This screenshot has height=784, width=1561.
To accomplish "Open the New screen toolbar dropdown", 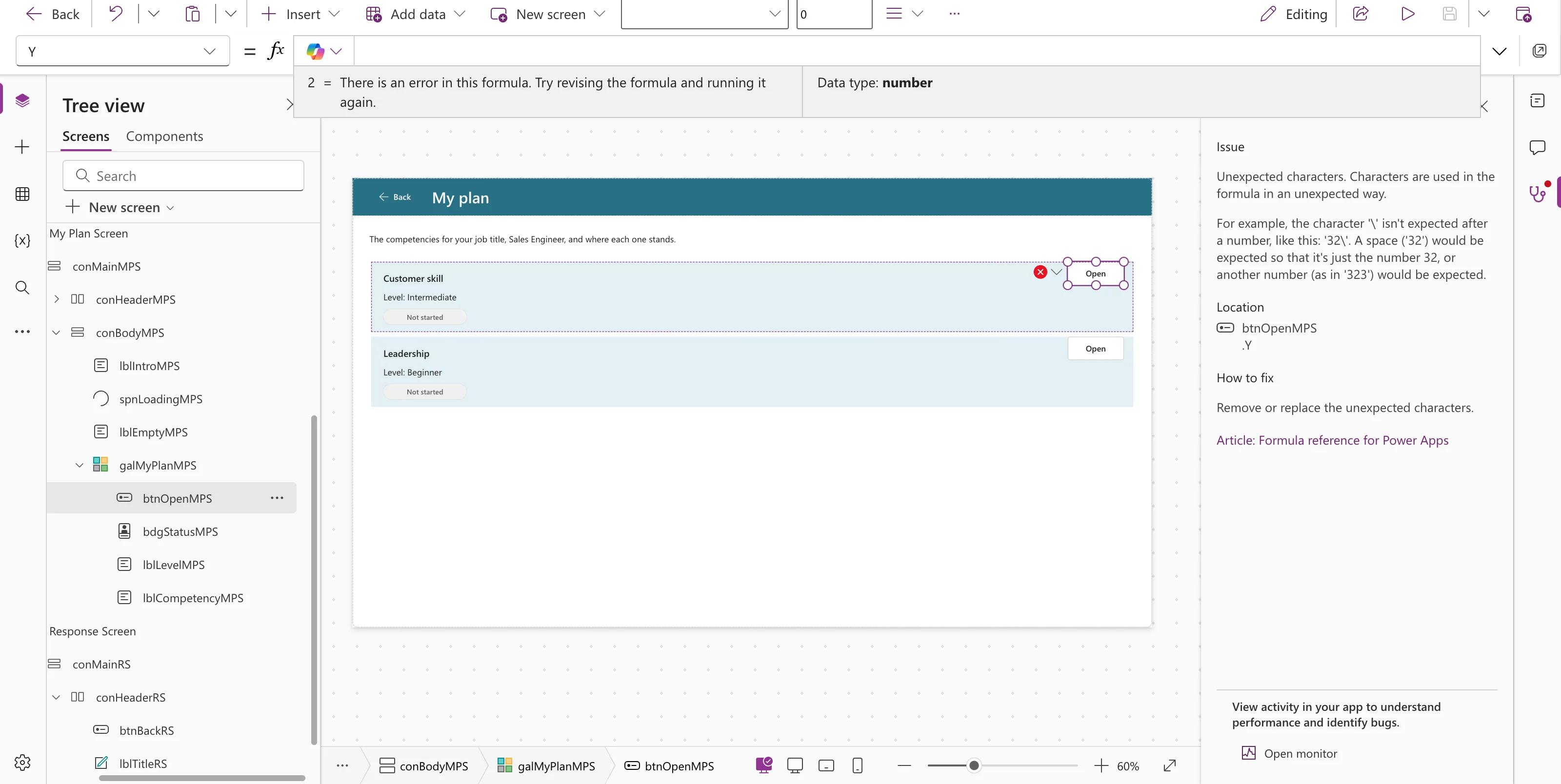I will [x=548, y=14].
